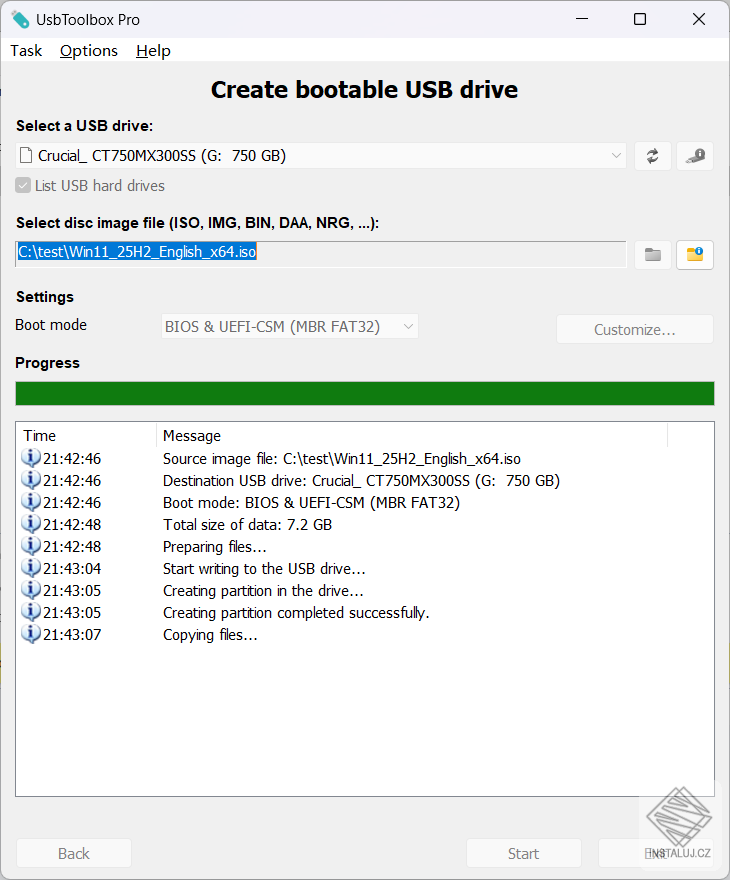
Task: Click the 21:42:48 timestamp on Total size row
Action: (72, 525)
